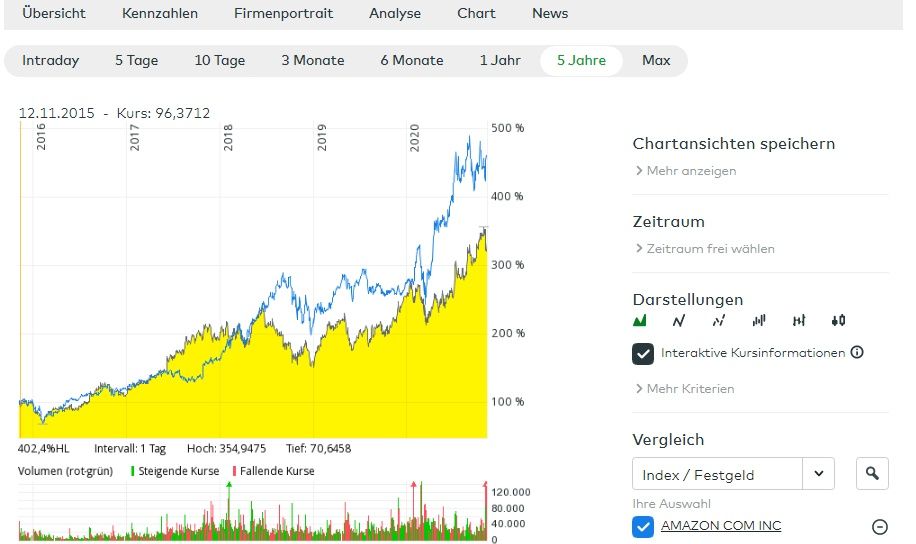Screen dimensions: 916x544
Task: Toggle the AMAZON COM INC checkbox
Action: point(643,526)
